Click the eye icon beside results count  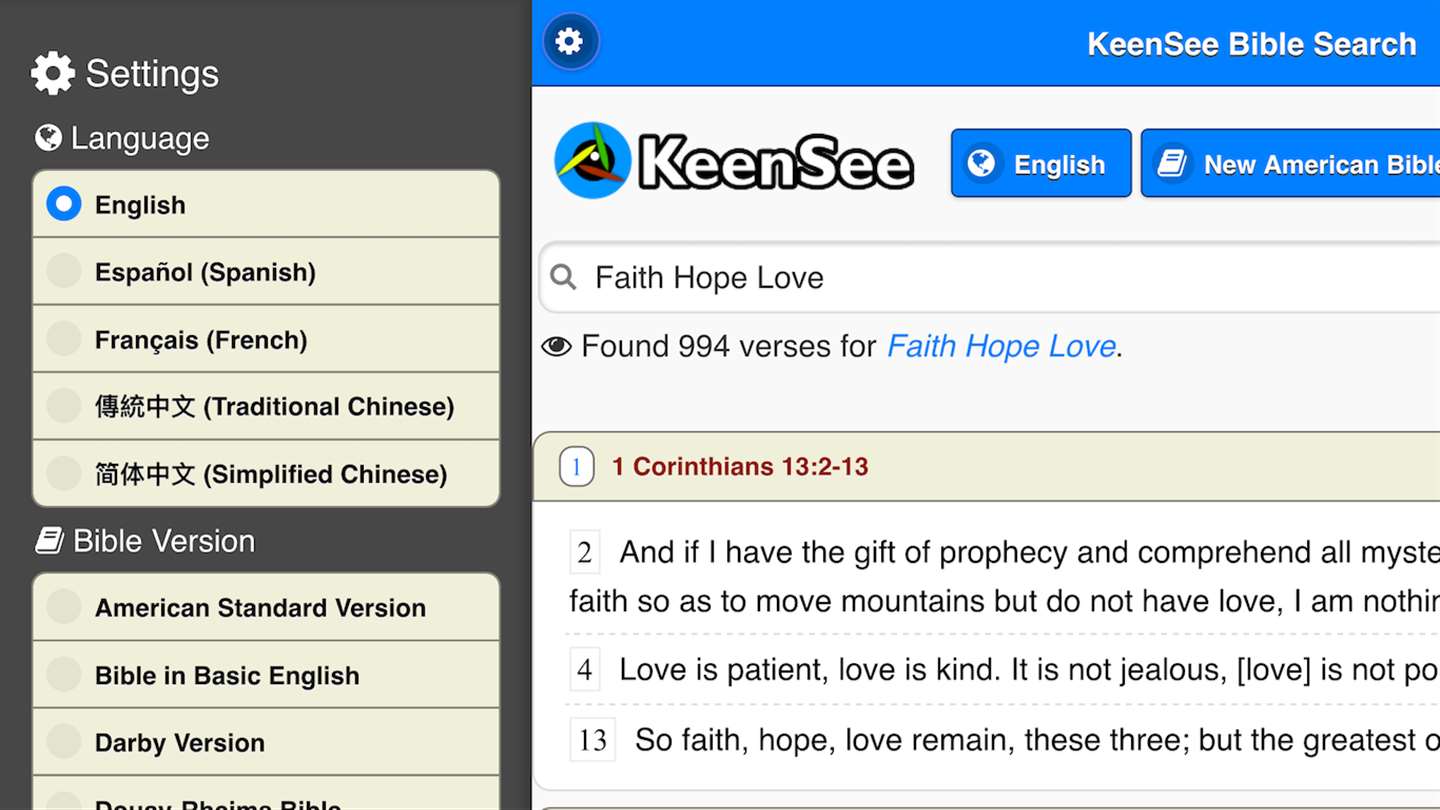(x=556, y=347)
